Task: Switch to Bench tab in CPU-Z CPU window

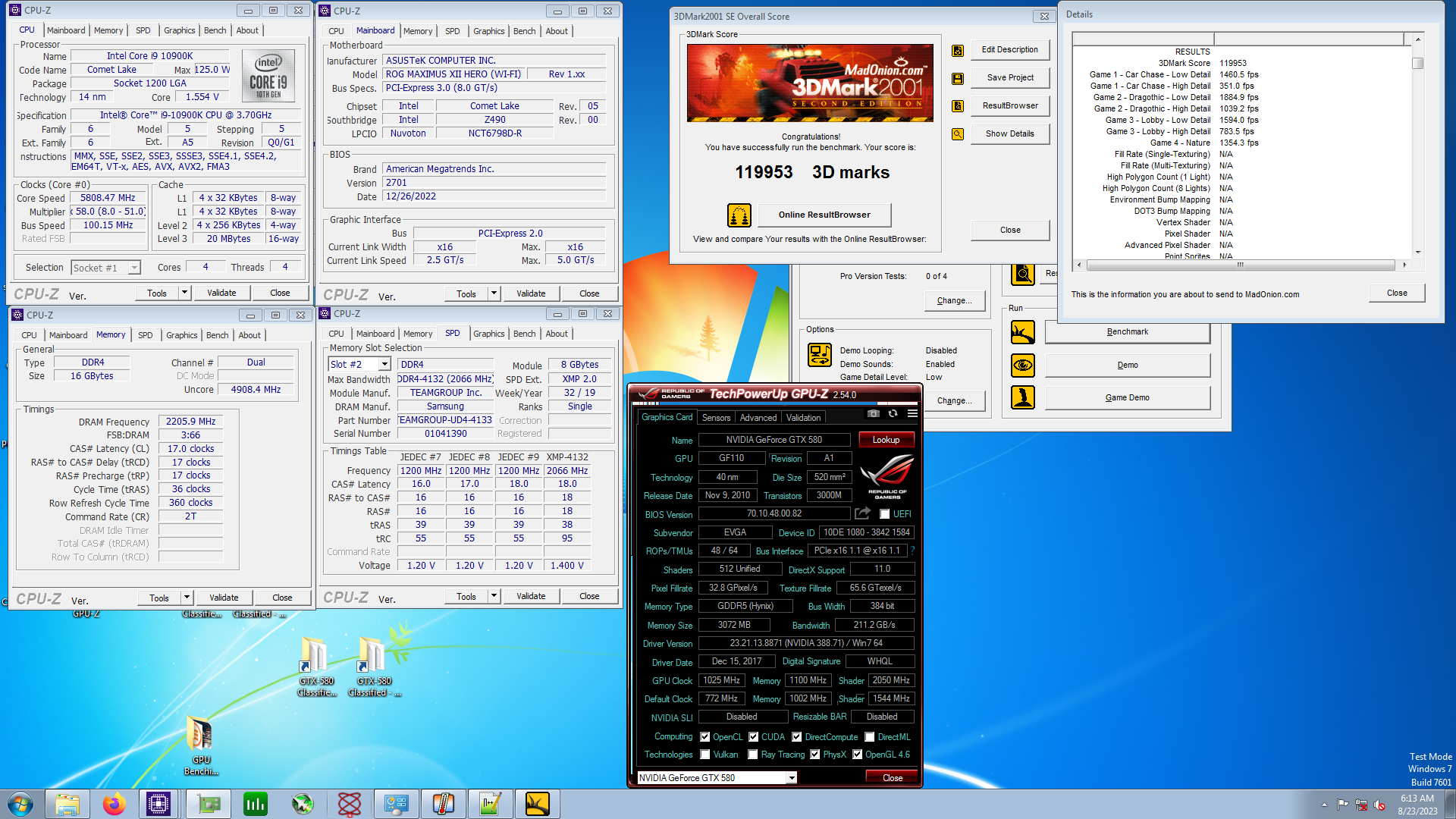Action: (215, 30)
